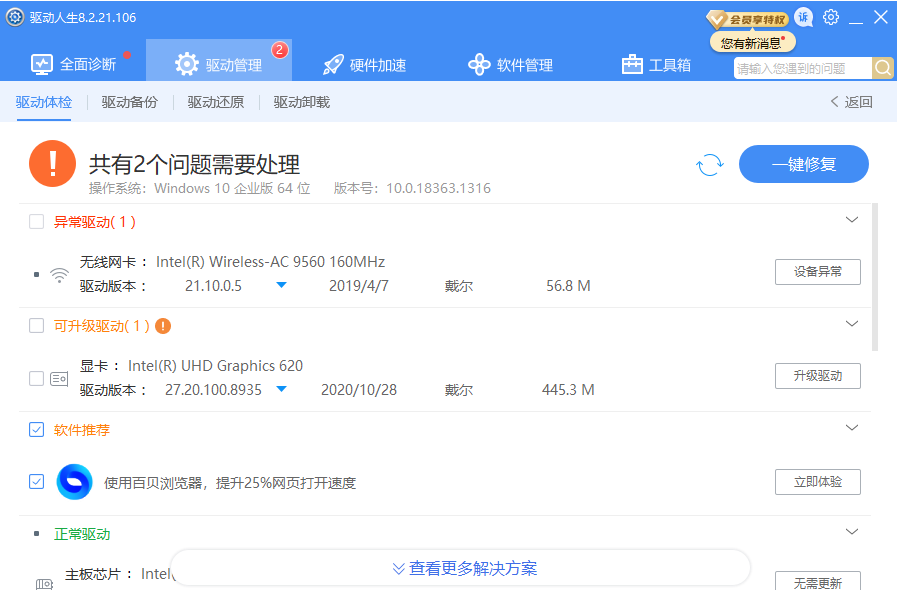Expand 查看更多解决方案 panel
This screenshot has height=600, width=897.
coord(461,568)
